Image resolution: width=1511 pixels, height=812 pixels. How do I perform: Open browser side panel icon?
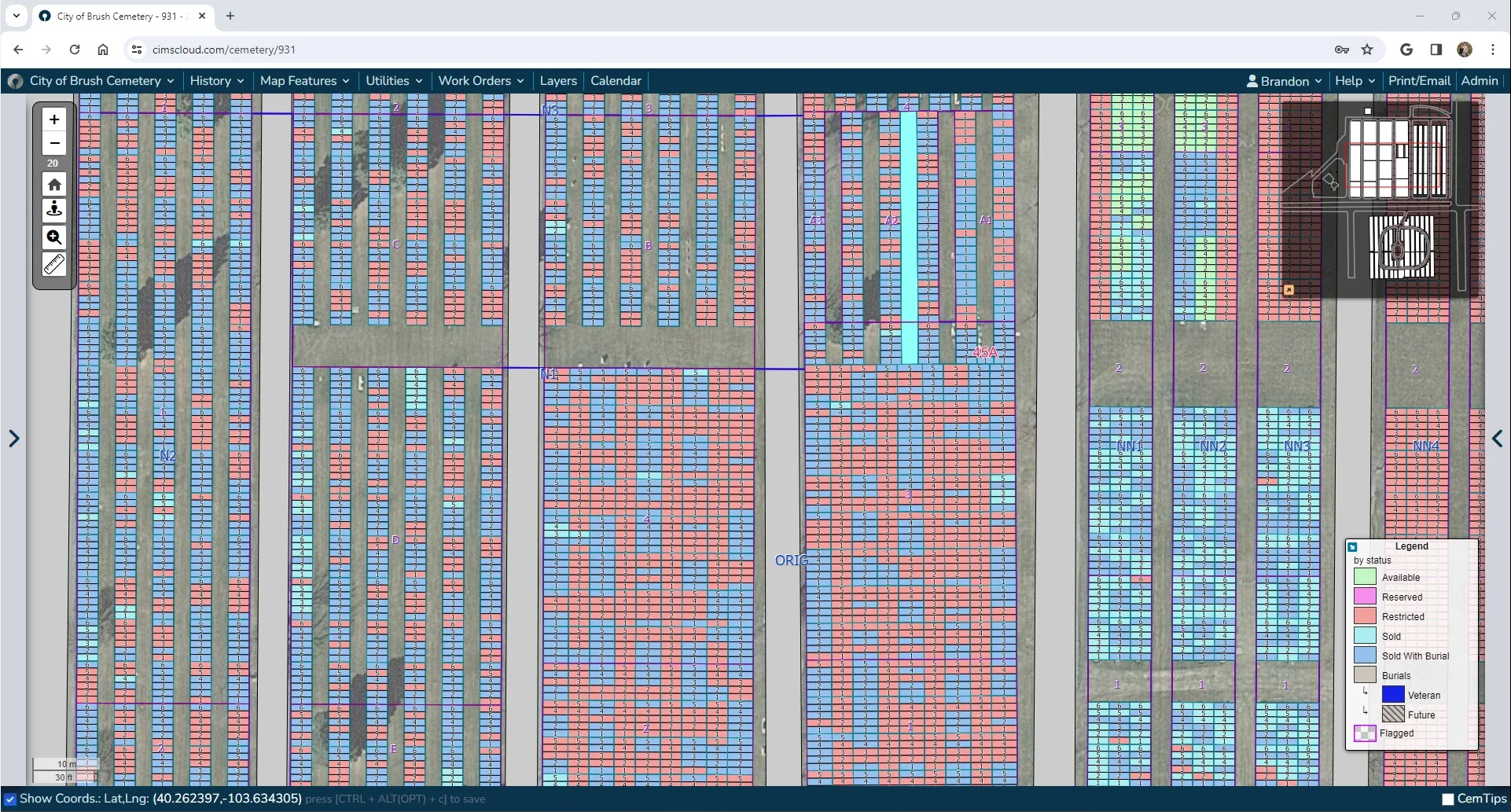point(1436,50)
